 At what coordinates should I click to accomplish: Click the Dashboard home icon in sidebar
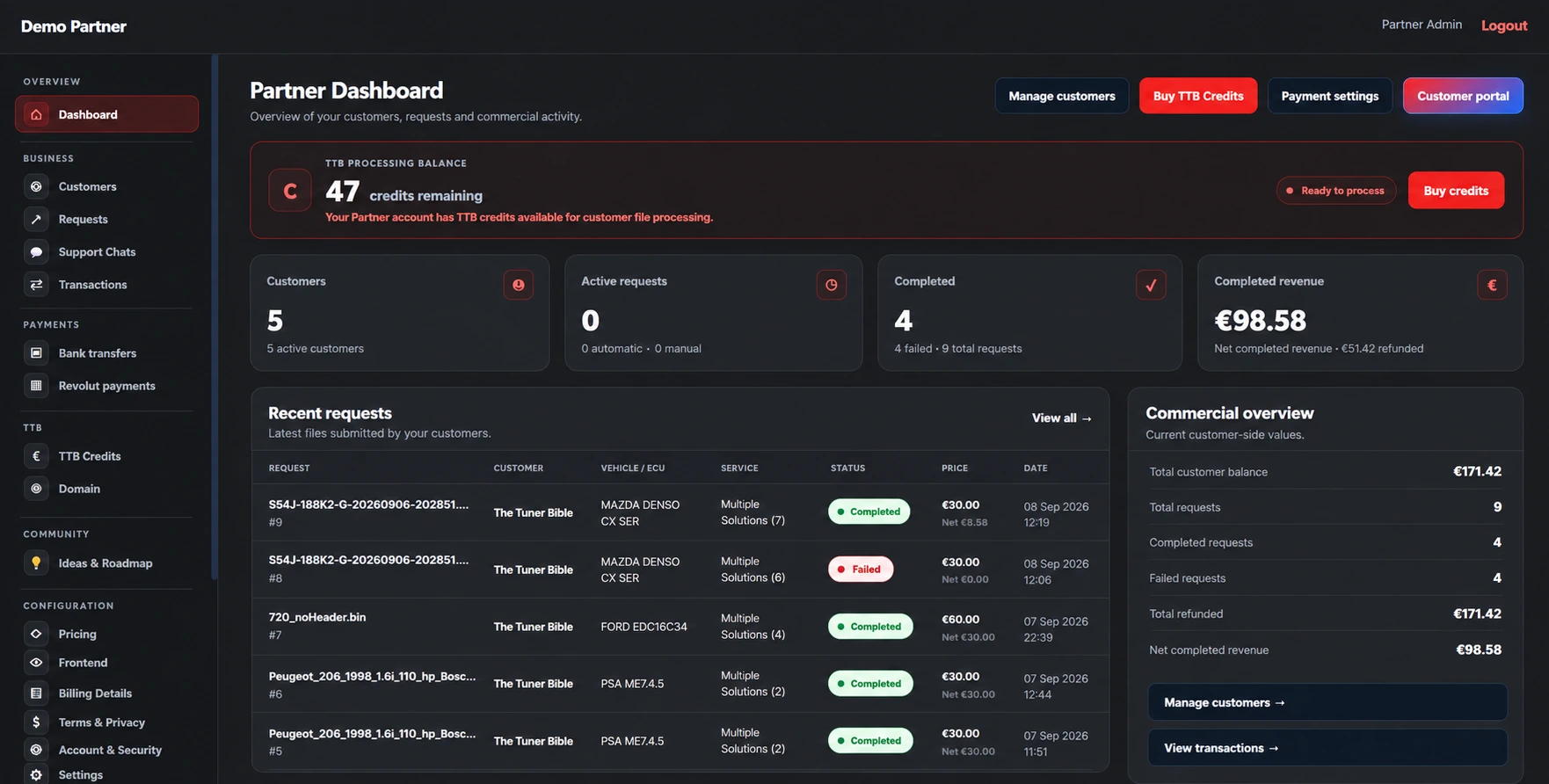[36, 114]
